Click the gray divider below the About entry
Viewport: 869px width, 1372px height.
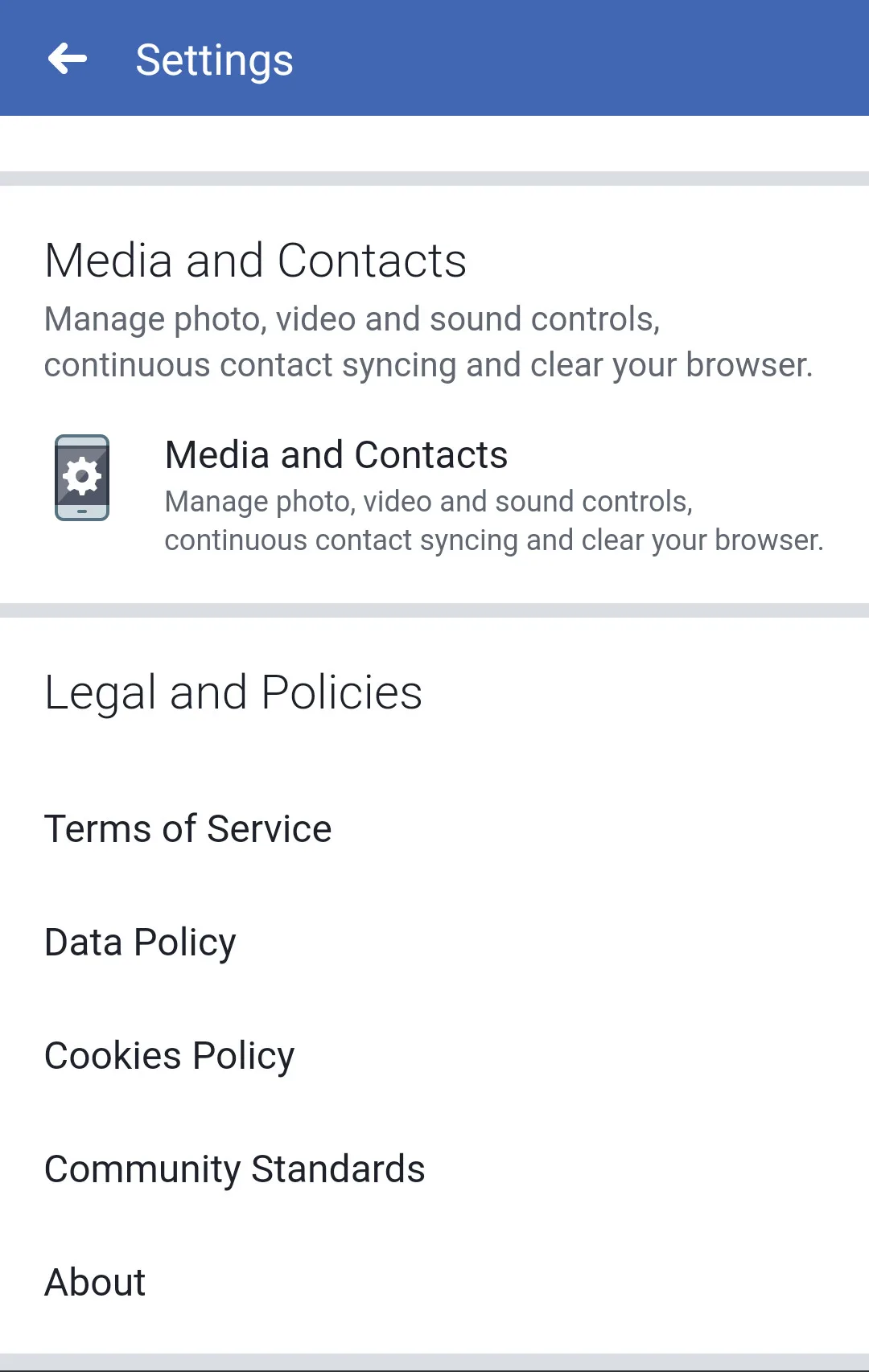click(434, 1362)
